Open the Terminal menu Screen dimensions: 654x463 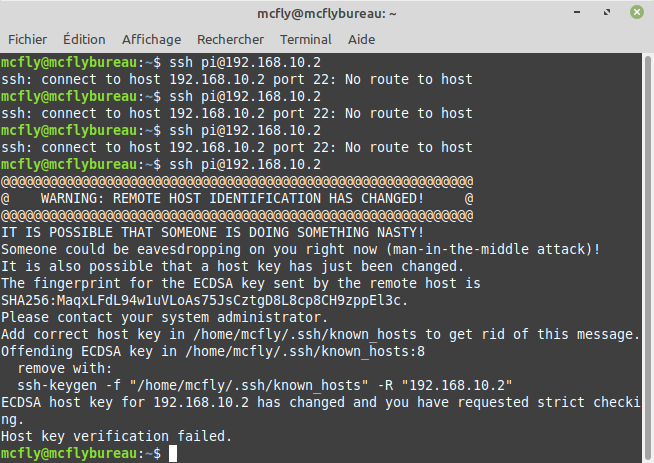pyautogui.click(x=306, y=40)
